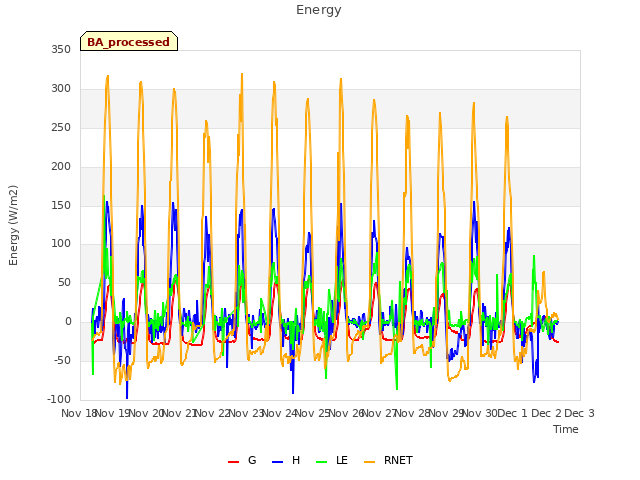Click the -50 y-axis tick label
The image size is (640, 480).
coord(62,360)
